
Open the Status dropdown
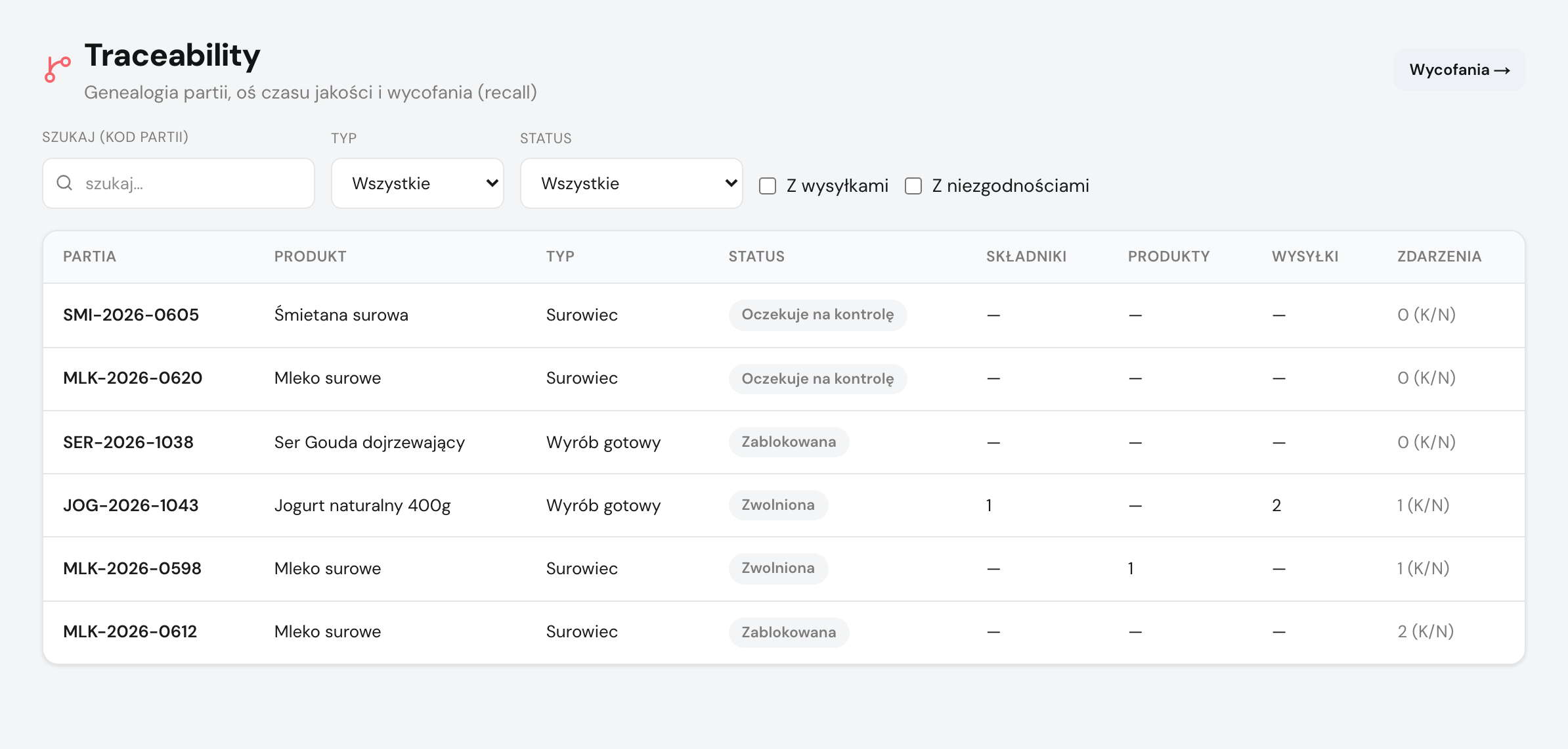(x=632, y=183)
